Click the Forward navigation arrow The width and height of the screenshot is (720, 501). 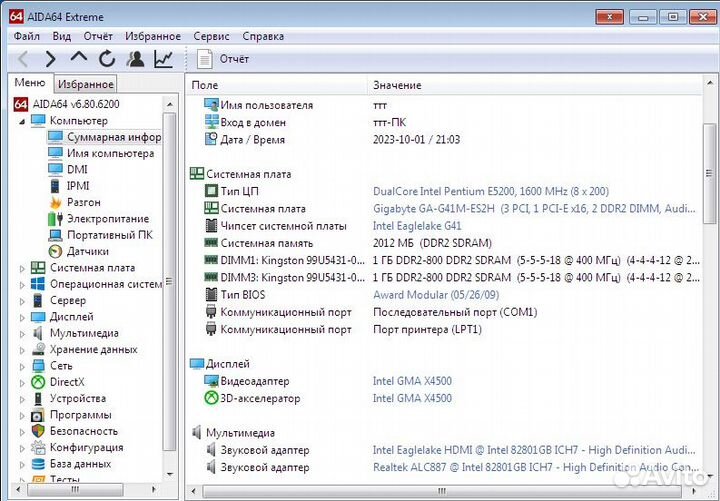coord(51,59)
